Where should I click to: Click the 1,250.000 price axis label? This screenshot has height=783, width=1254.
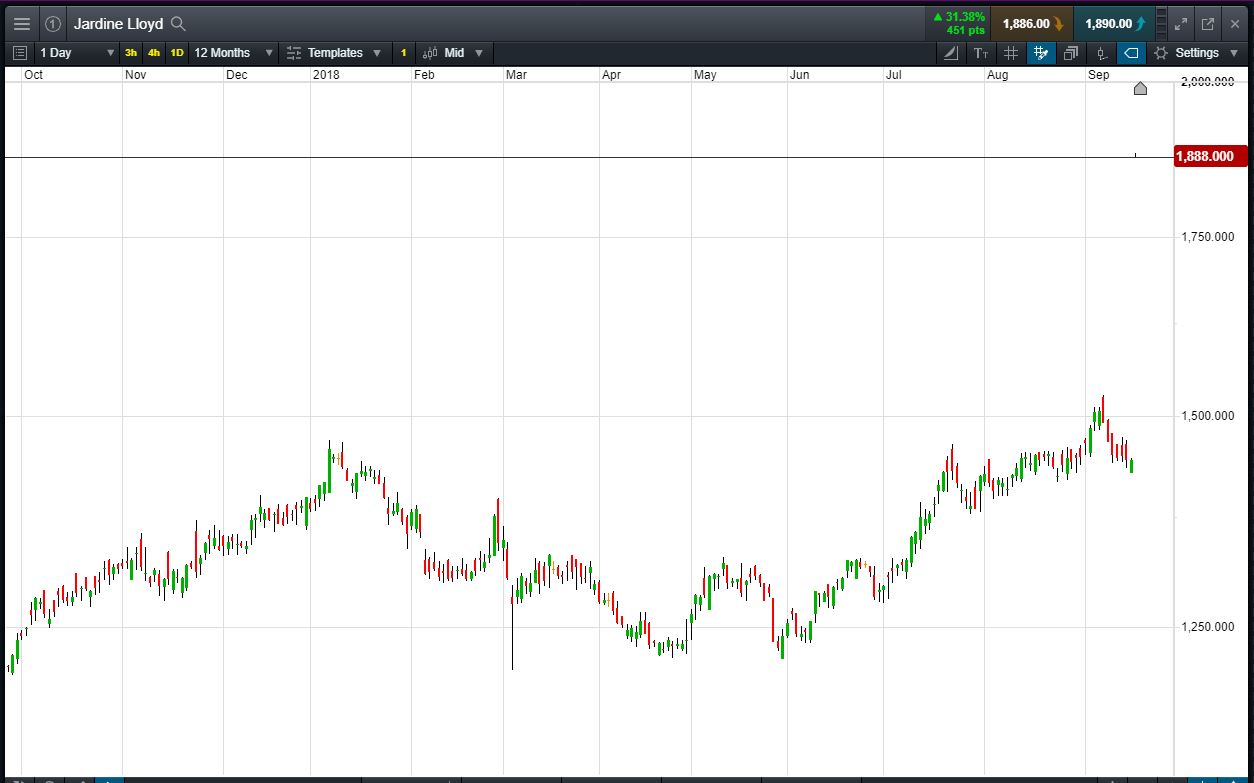coord(1206,627)
